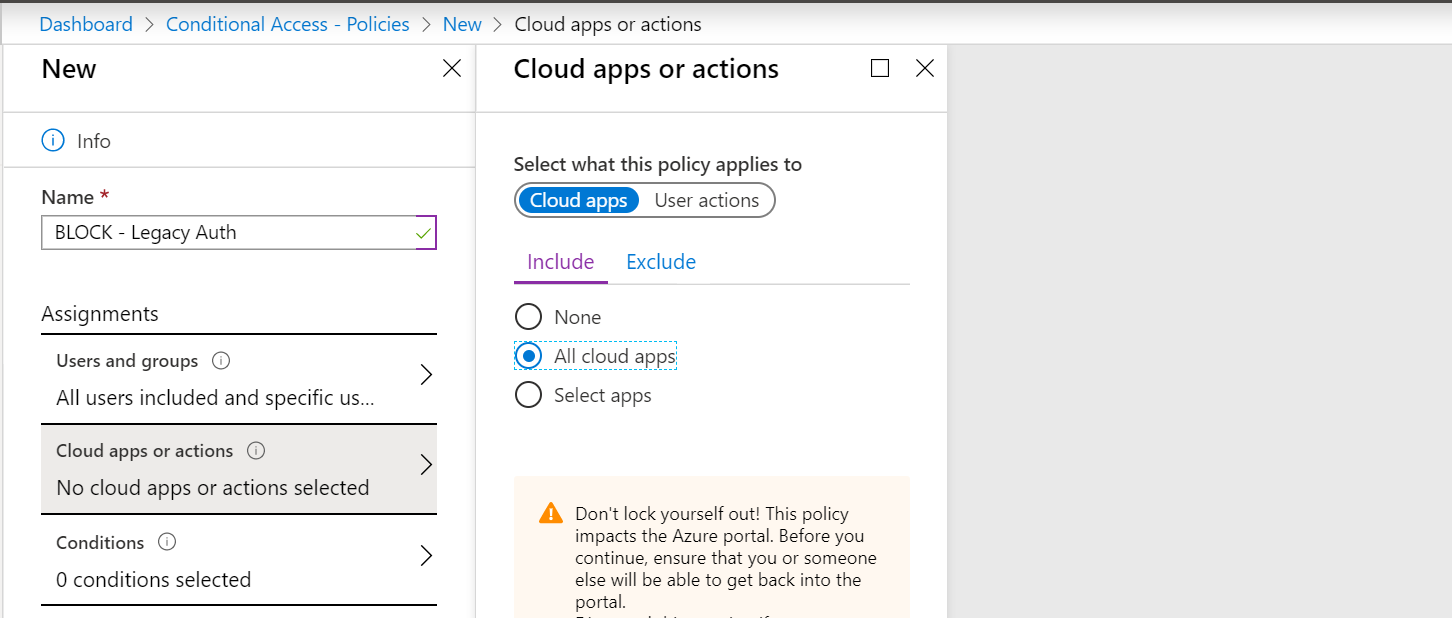Click the Assignments heading

[100, 314]
